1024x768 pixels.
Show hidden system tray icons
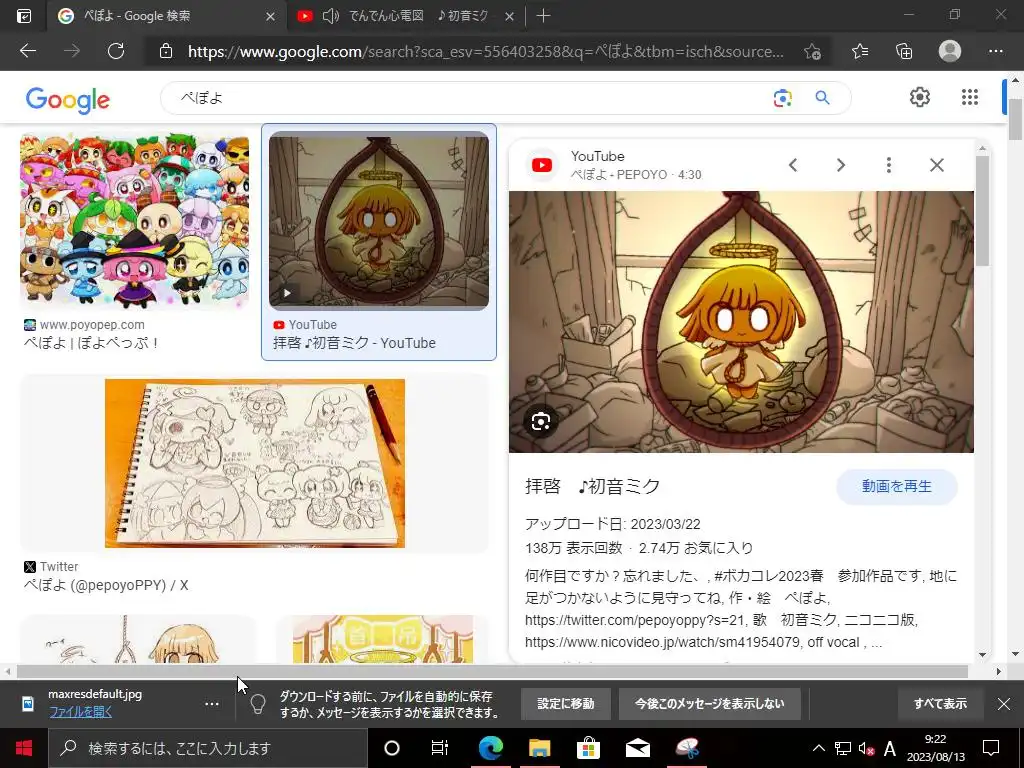click(x=818, y=748)
